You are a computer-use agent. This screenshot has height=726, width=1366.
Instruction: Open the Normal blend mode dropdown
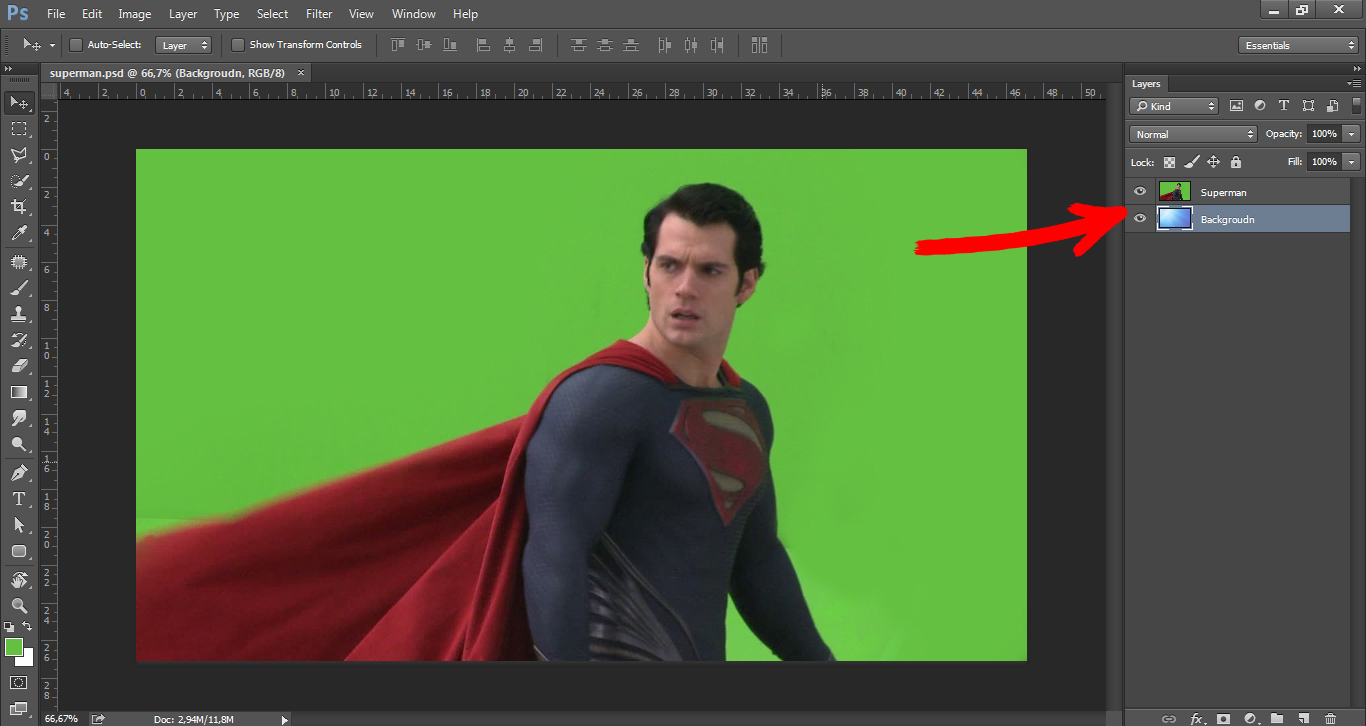point(1193,134)
